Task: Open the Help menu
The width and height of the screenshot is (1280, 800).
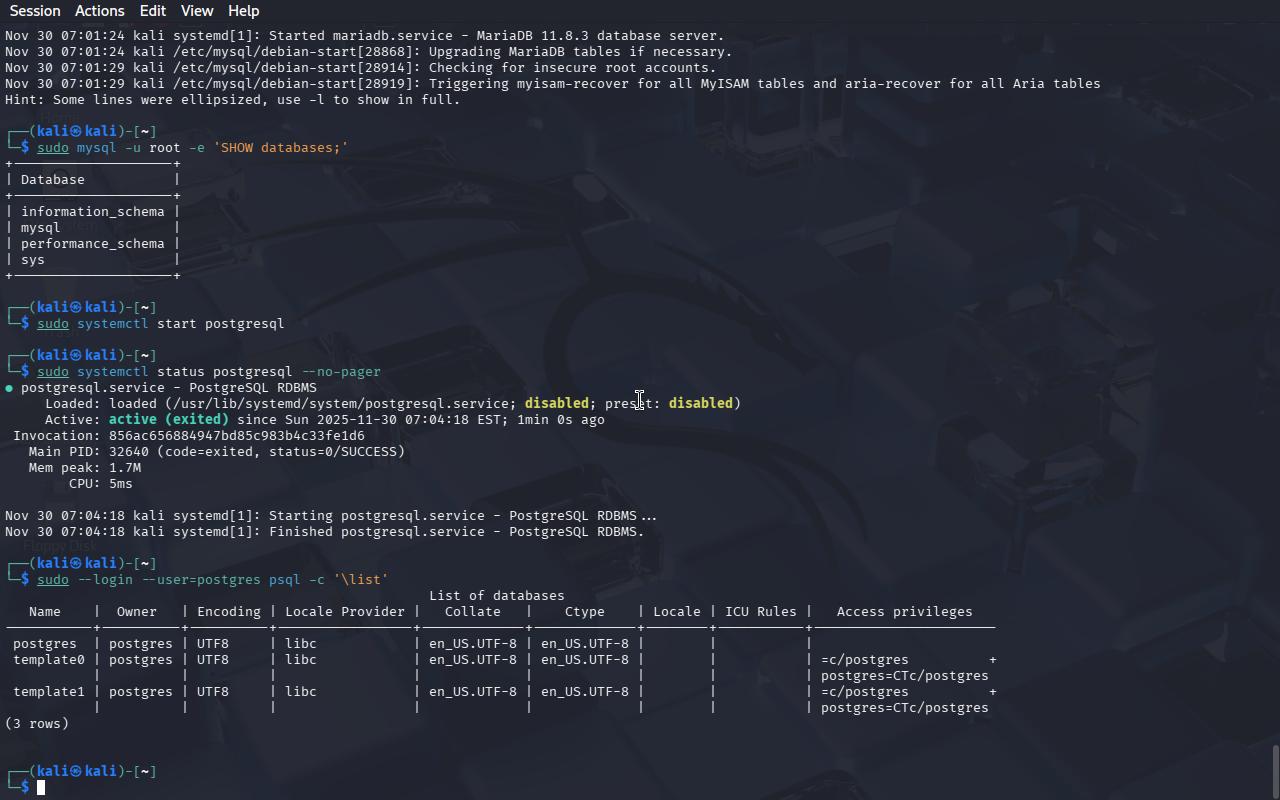Action: pos(243,11)
